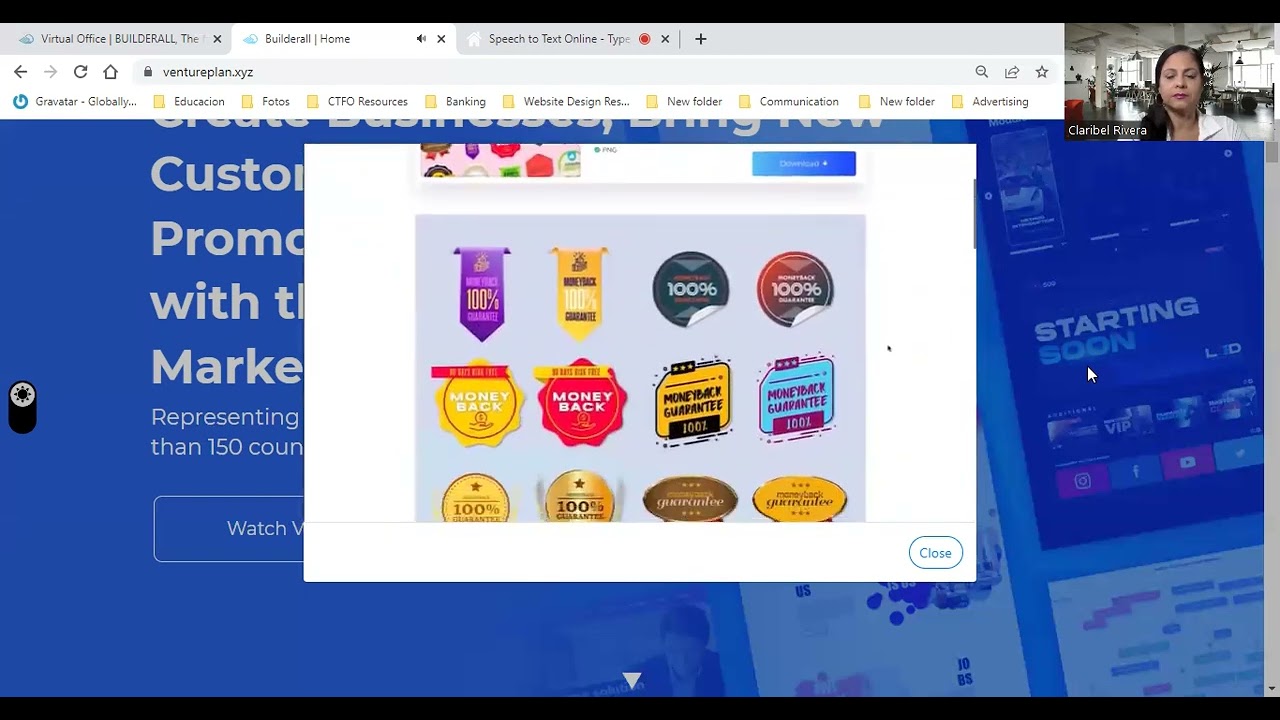Select the yellow Moneyback Guarantee 100% label
Viewport: 1280px width, 720px height.
692,400
